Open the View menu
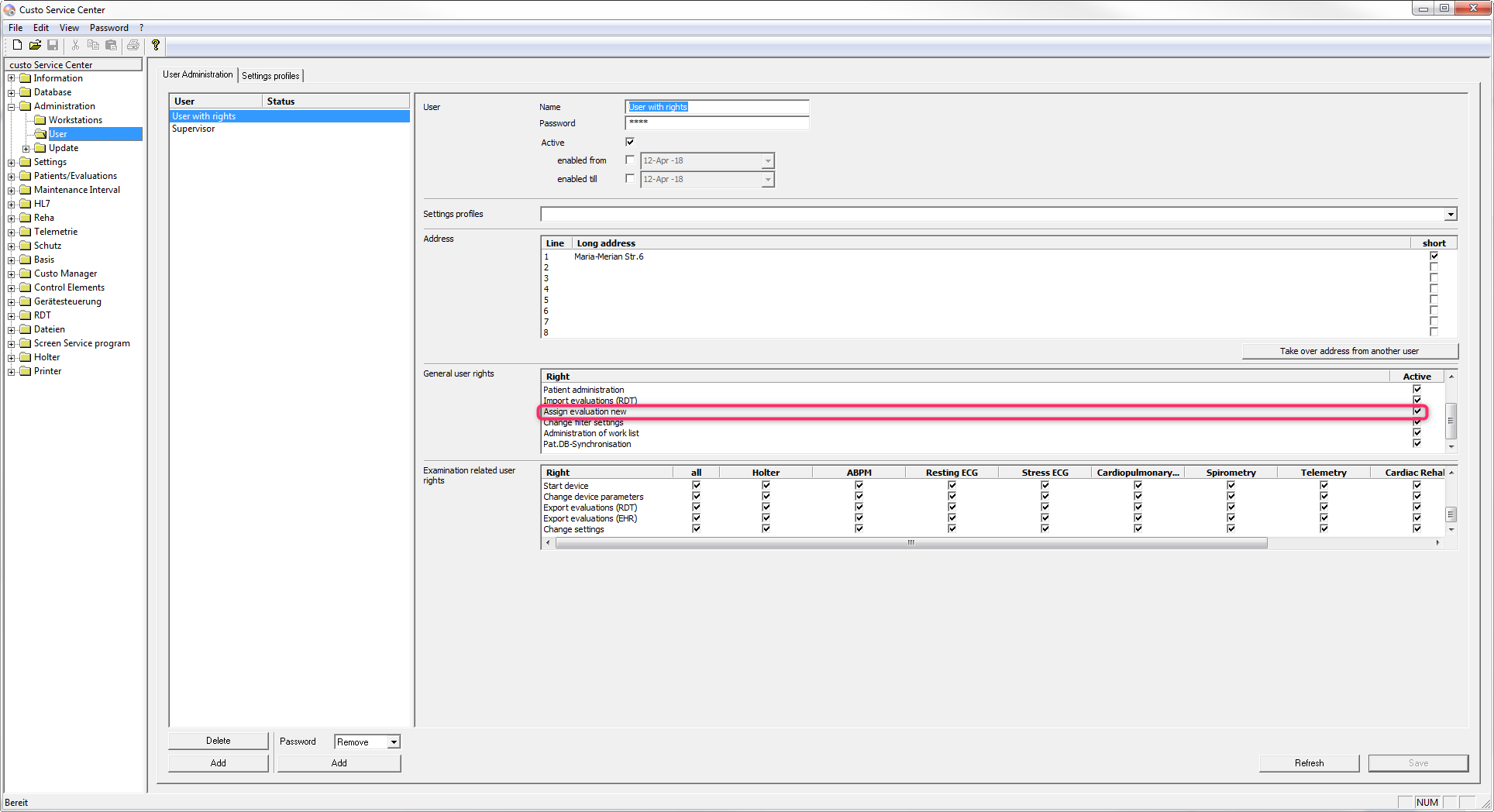Image resolution: width=1494 pixels, height=812 pixels. (x=69, y=28)
